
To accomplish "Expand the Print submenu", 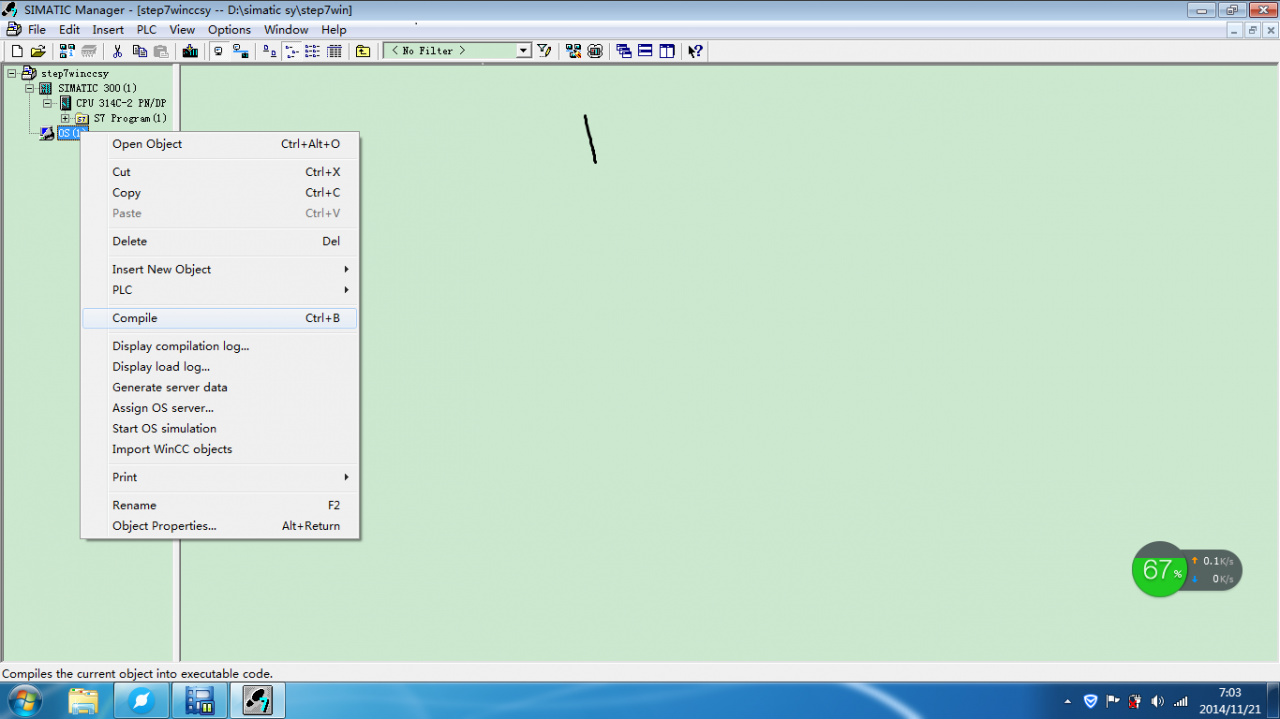I will pos(220,477).
